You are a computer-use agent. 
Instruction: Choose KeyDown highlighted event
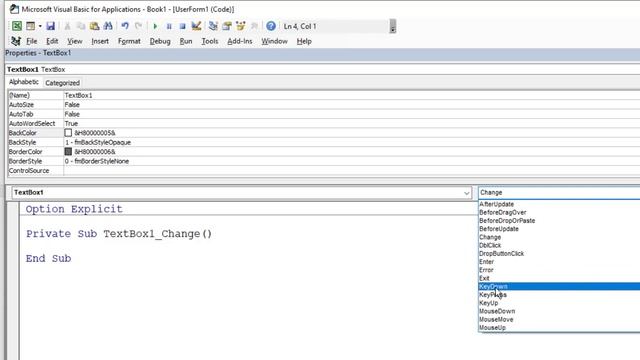(x=559, y=287)
